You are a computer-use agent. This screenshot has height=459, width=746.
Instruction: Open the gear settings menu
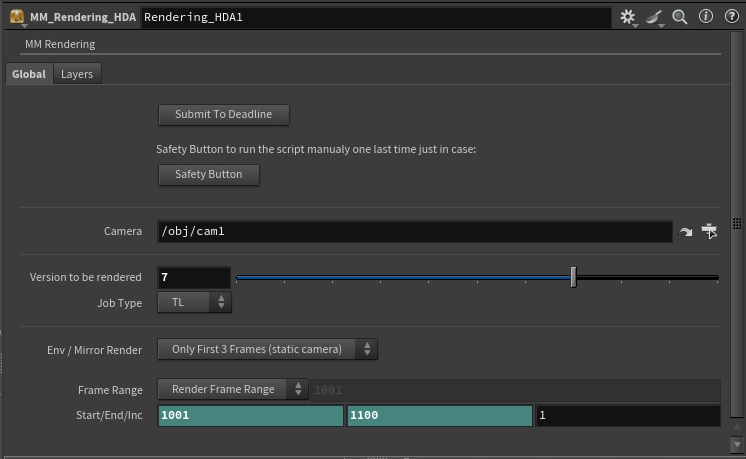coord(628,17)
